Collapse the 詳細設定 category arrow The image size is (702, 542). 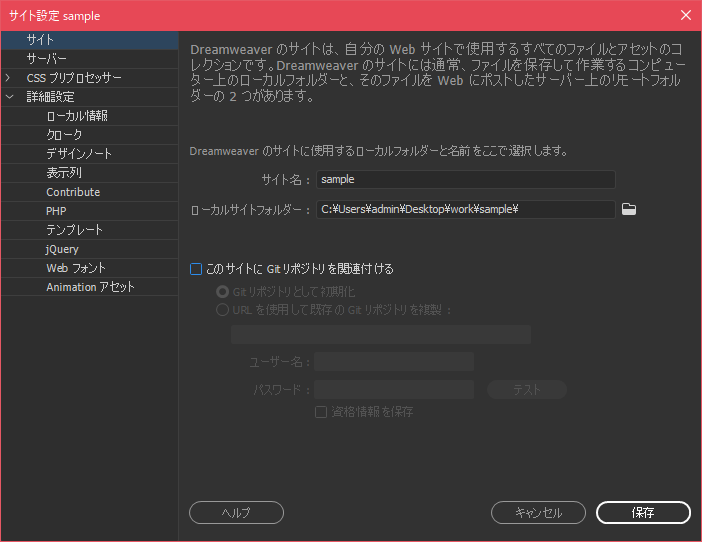pos(9,97)
